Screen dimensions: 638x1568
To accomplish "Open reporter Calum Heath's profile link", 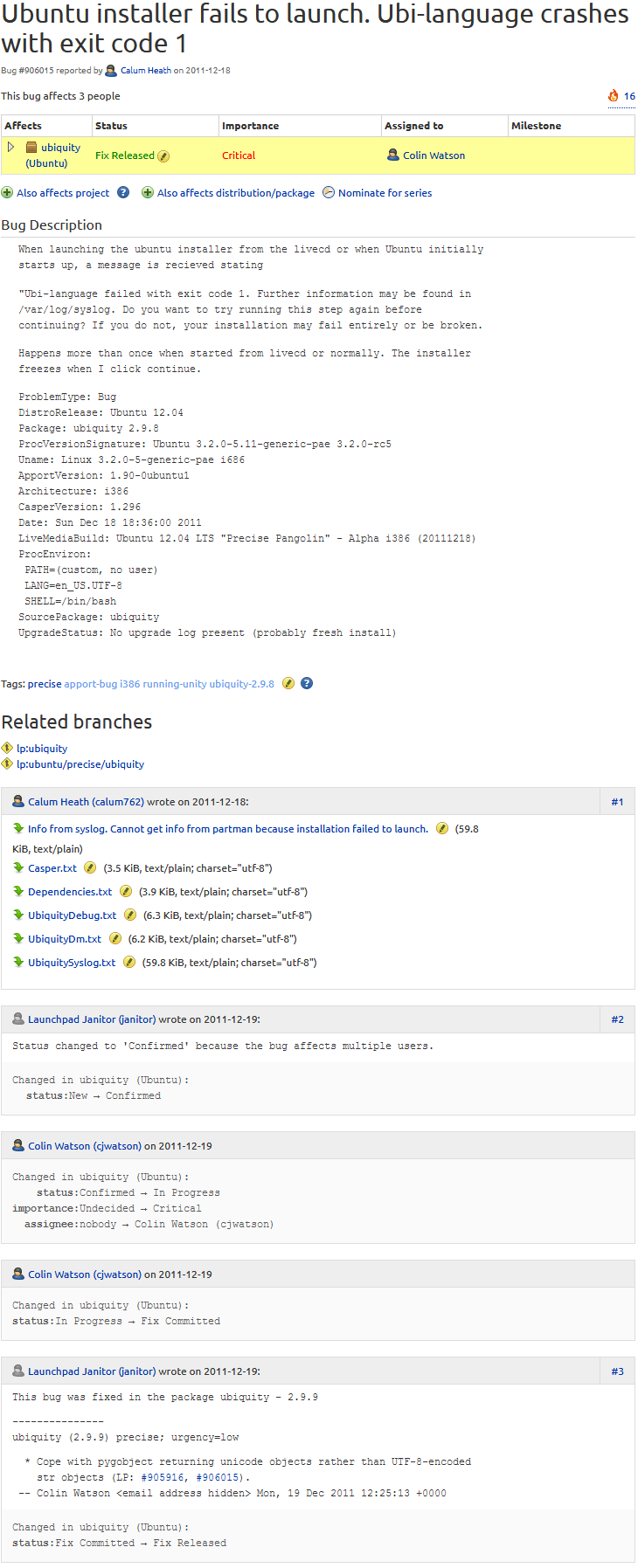I will pos(146,71).
